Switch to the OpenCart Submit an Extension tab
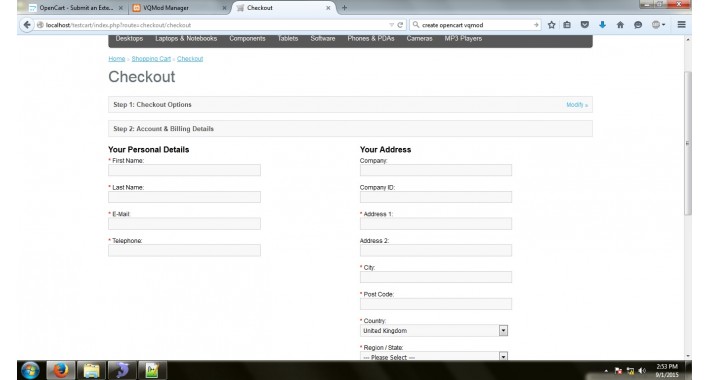This screenshot has width=710, height=380. (x=75, y=8)
